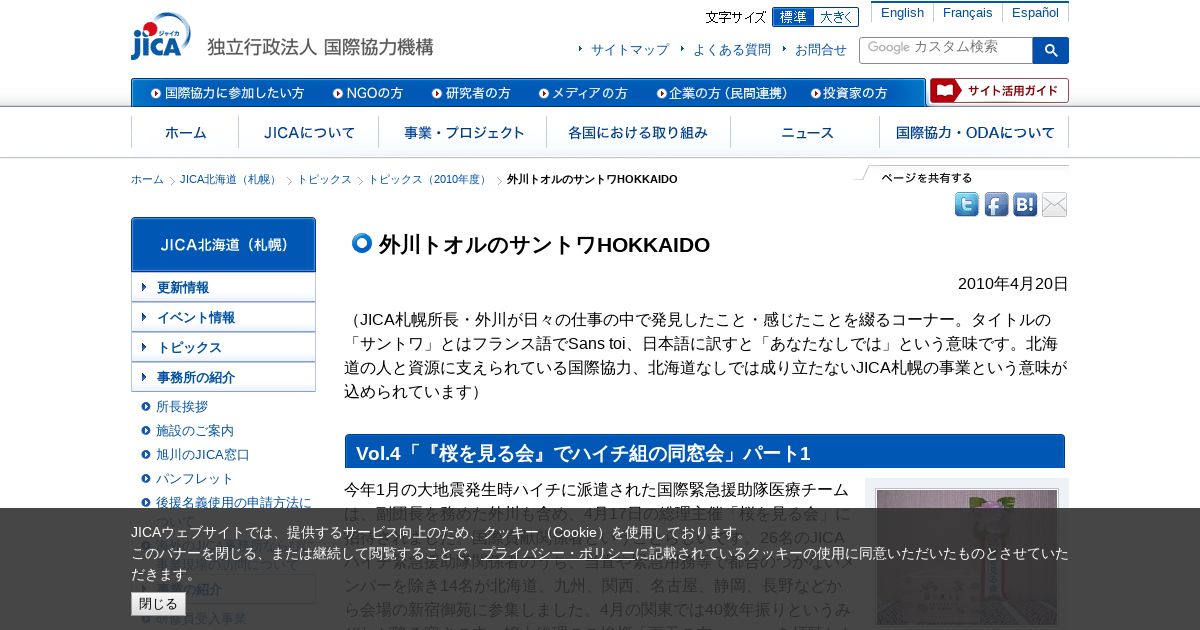The image size is (1200, 630).
Task: Share page by email icon
Action: pyautogui.click(x=1054, y=205)
